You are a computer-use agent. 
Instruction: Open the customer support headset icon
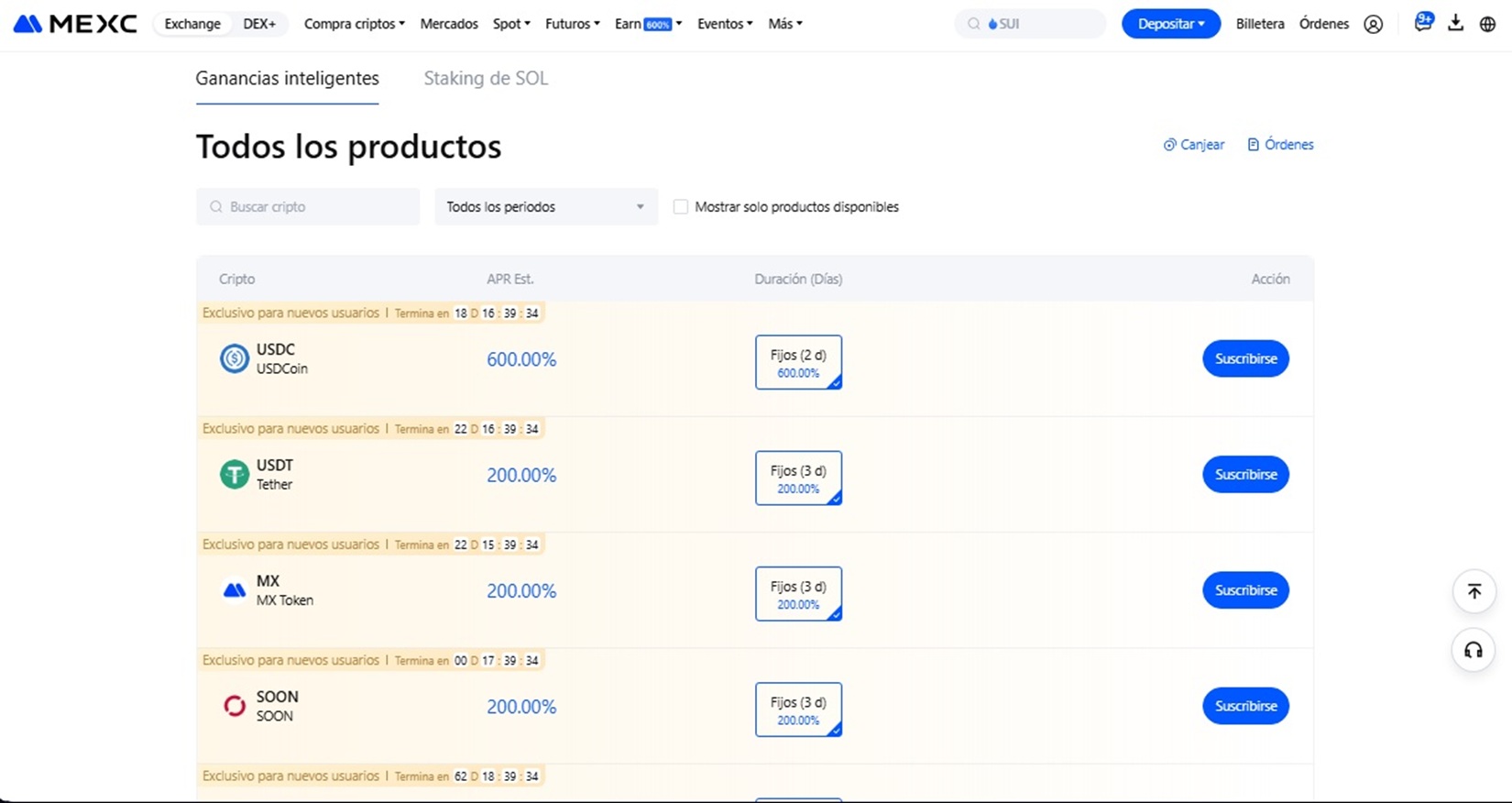pos(1474,650)
